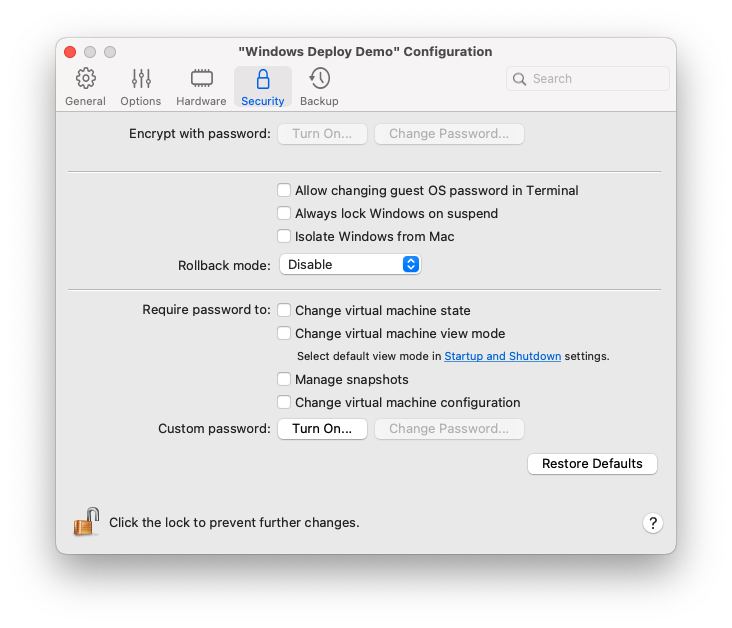Check Isolate Windows from Mac
732x628 pixels.
tap(285, 237)
